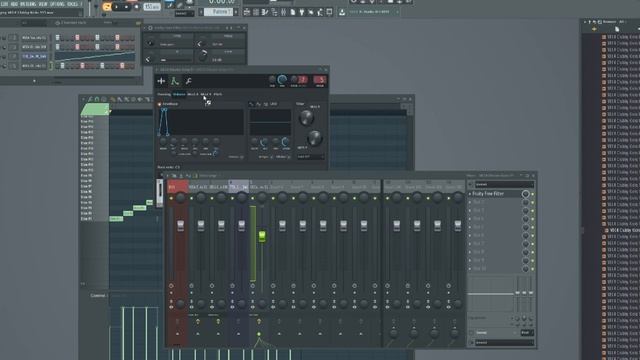640x360 pixels.
Task: Switch to the Pitch tab in sampler
Action: tap(218, 94)
